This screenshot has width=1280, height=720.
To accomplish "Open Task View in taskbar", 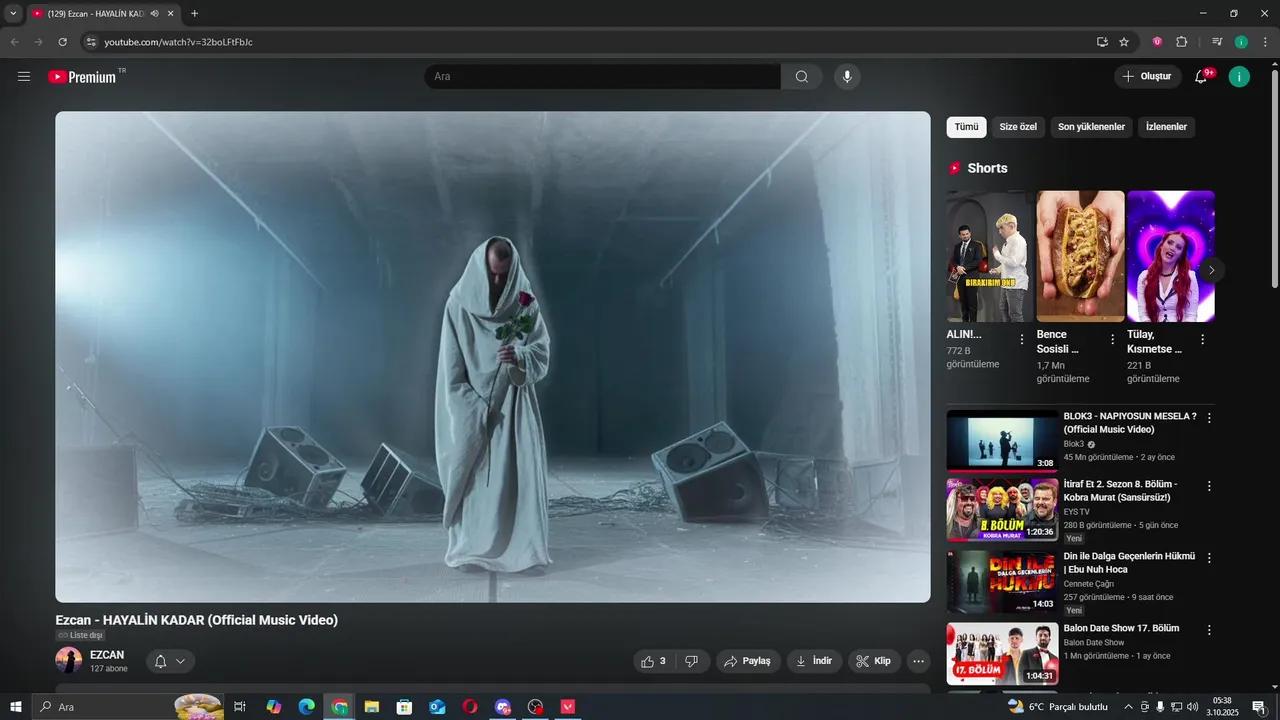I will coord(240,707).
